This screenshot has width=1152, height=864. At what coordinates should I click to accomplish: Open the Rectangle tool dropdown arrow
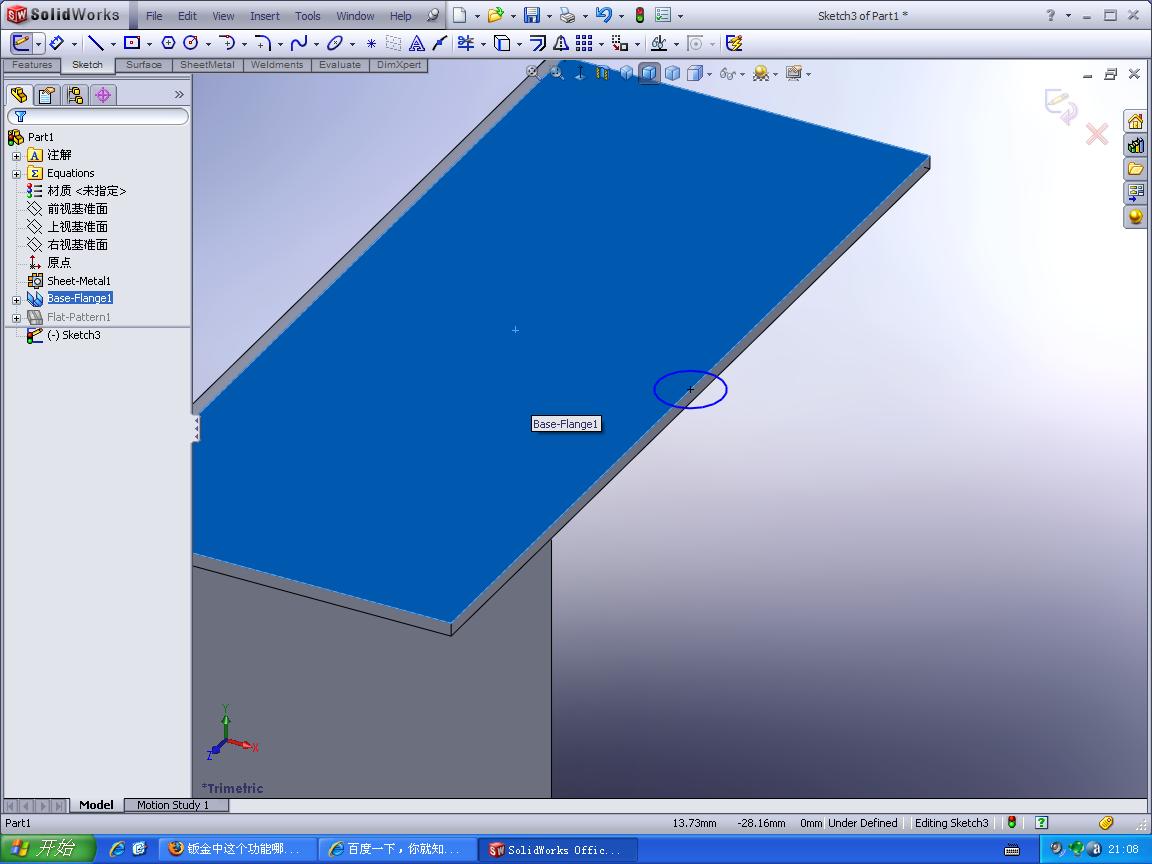(149, 44)
